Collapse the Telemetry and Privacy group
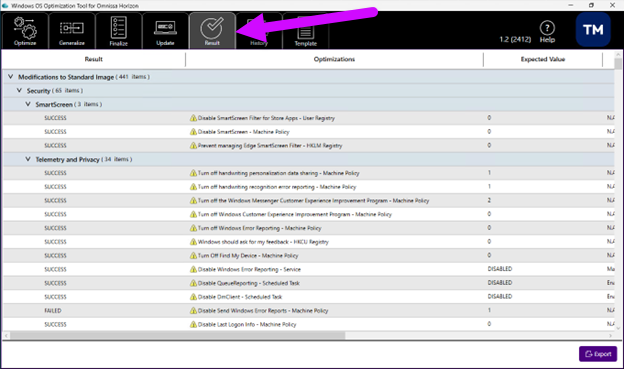The width and height of the screenshot is (624, 369). [x=28, y=159]
